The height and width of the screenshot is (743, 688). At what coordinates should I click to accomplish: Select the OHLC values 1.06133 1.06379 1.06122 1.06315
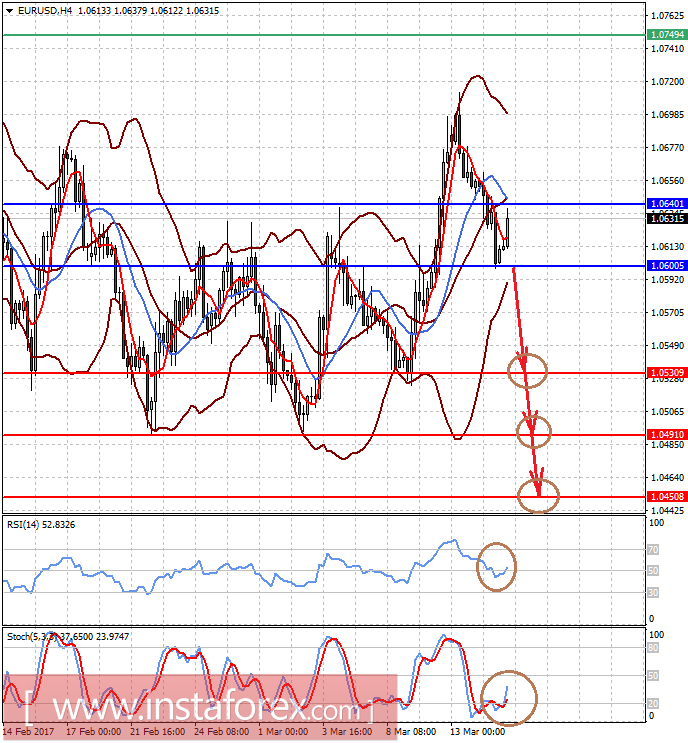148,10
